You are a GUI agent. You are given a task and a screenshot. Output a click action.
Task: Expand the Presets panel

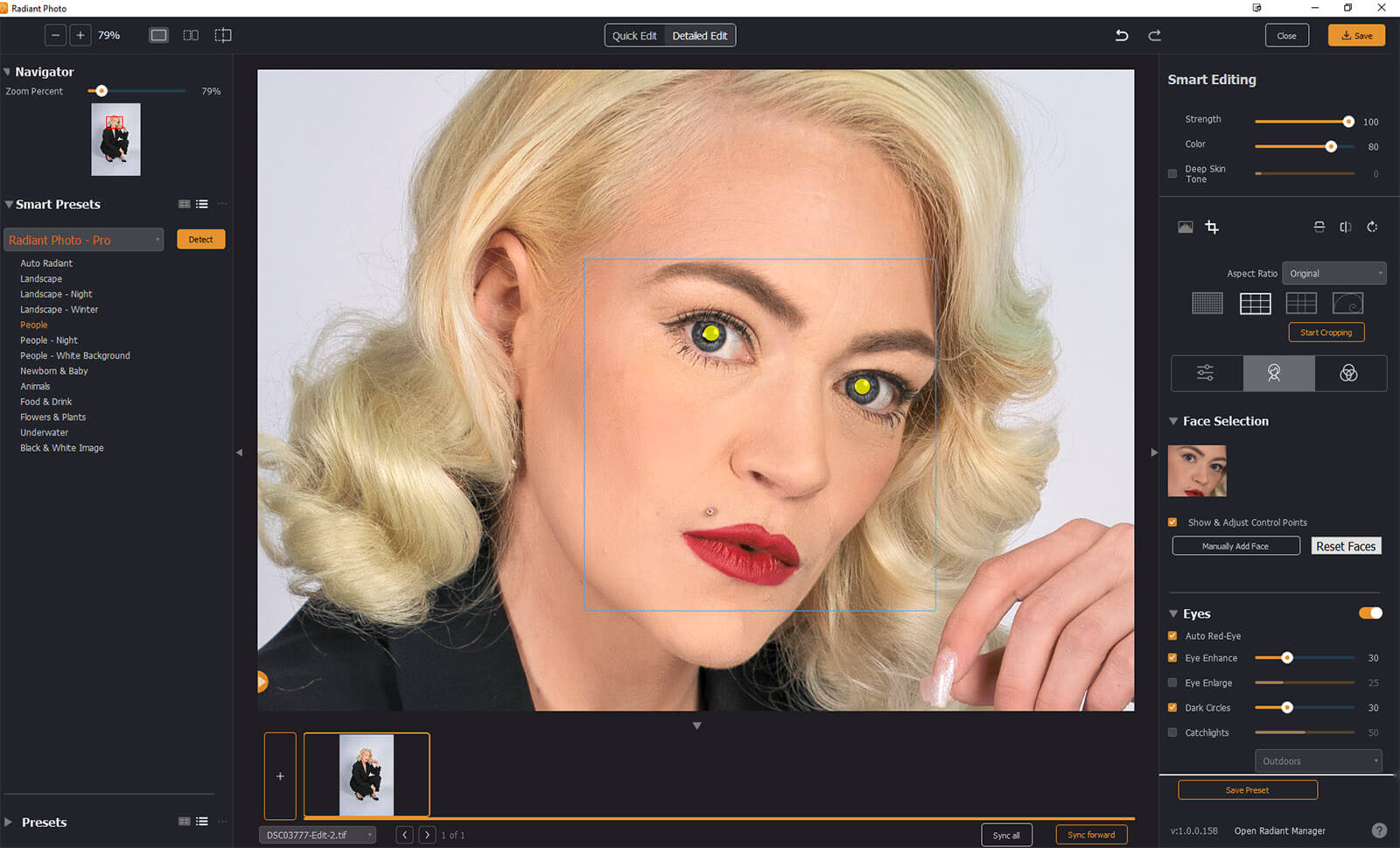[x=9, y=823]
